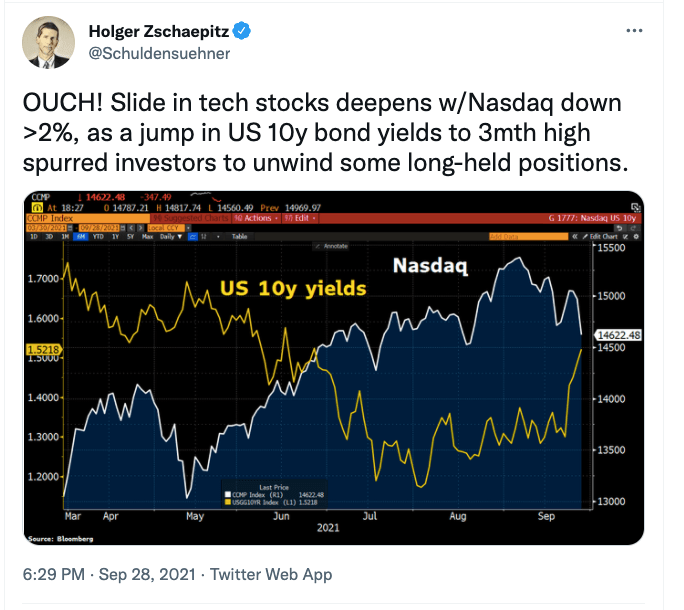The image size is (684, 610).
Task: Click the pop-out window icon on chart
Action: (634, 207)
